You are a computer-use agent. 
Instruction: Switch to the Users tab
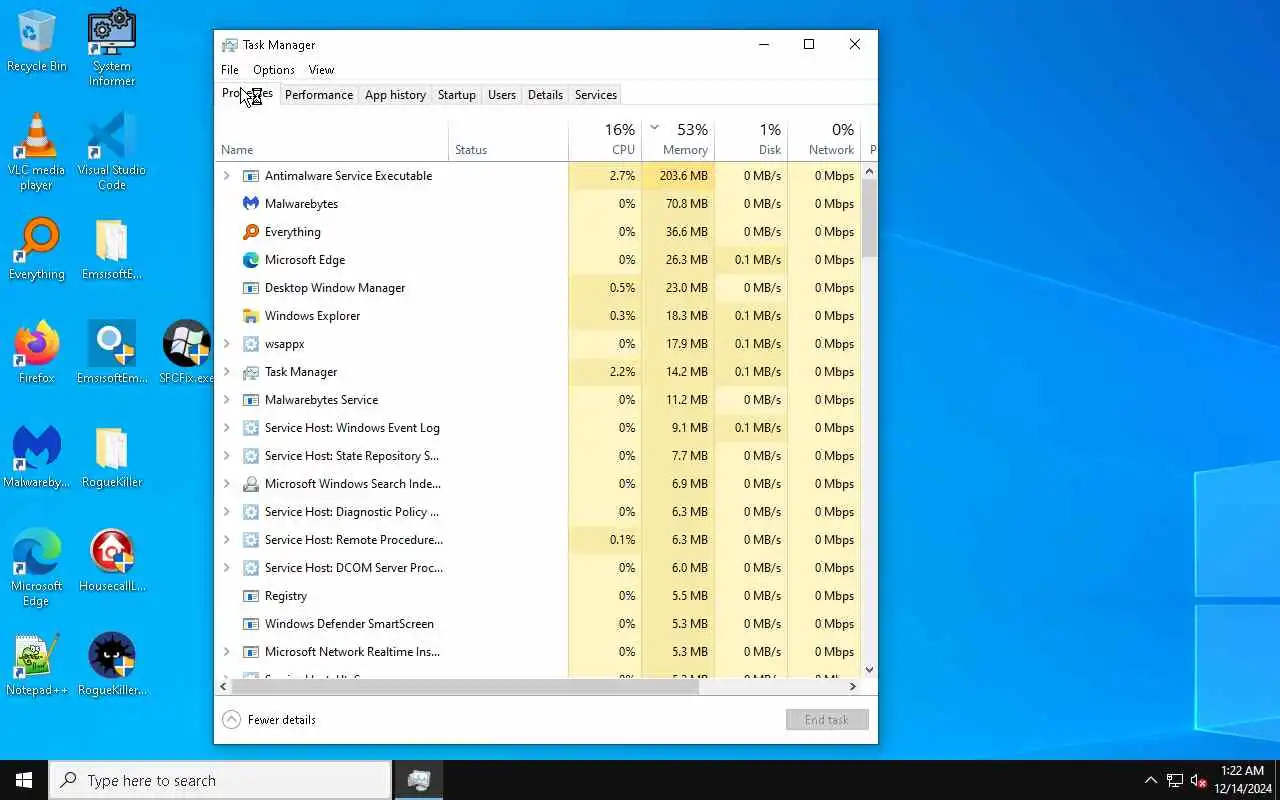(x=502, y=95)
